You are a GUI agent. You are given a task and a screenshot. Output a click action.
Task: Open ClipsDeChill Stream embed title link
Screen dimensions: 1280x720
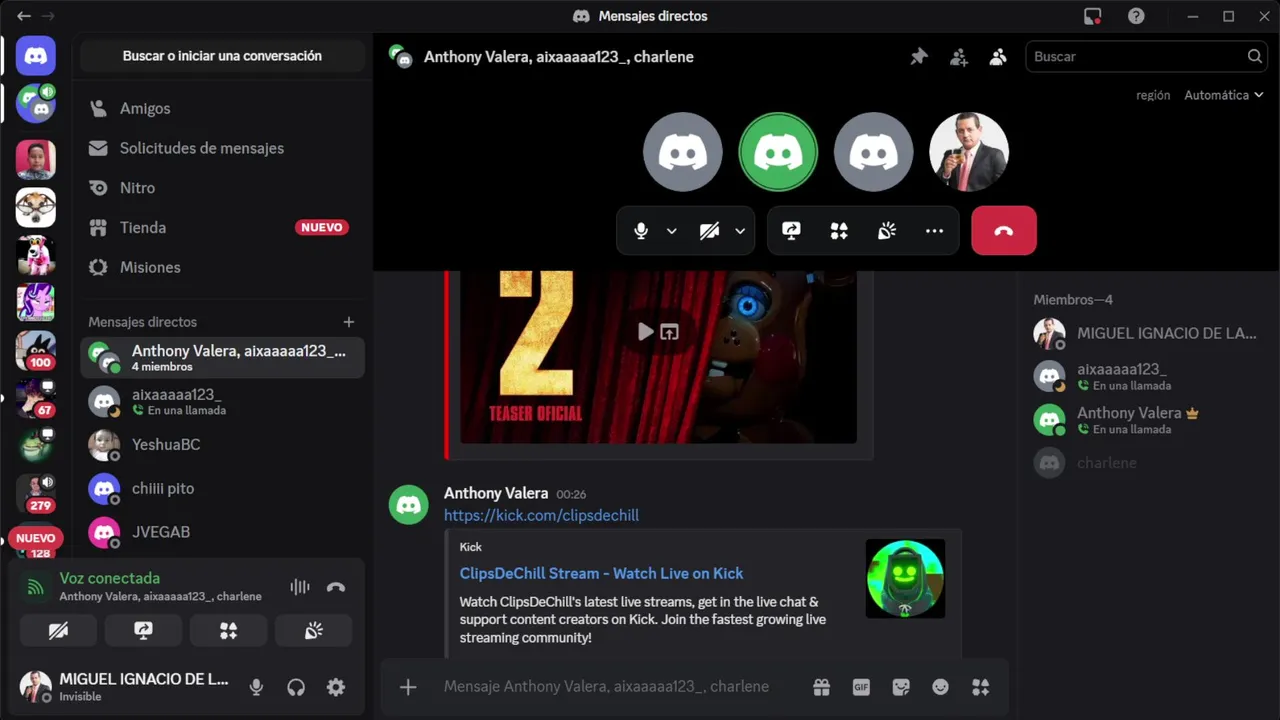tap(601, 573)
